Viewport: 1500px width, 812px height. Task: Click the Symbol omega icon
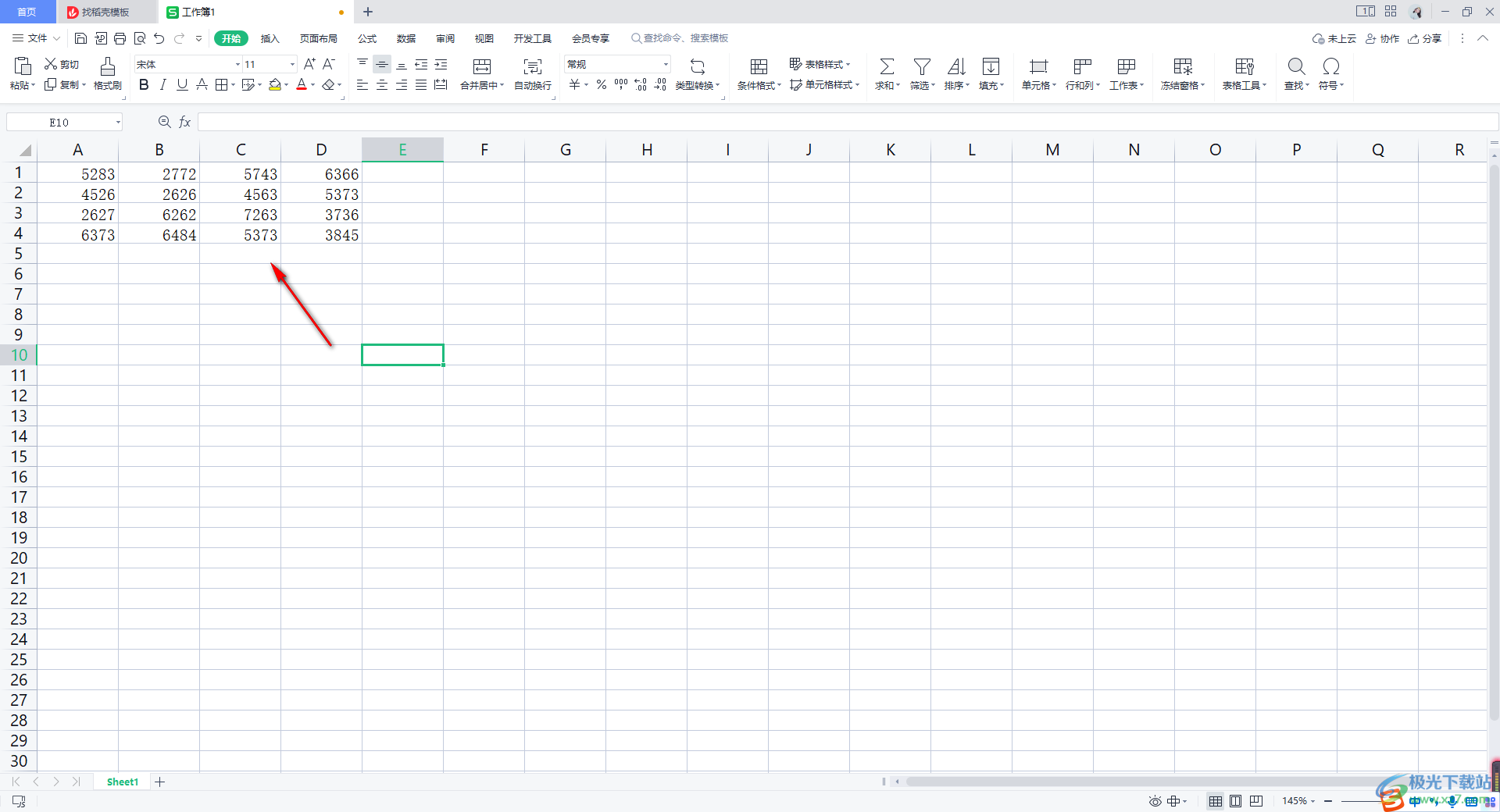point(1331,66)
